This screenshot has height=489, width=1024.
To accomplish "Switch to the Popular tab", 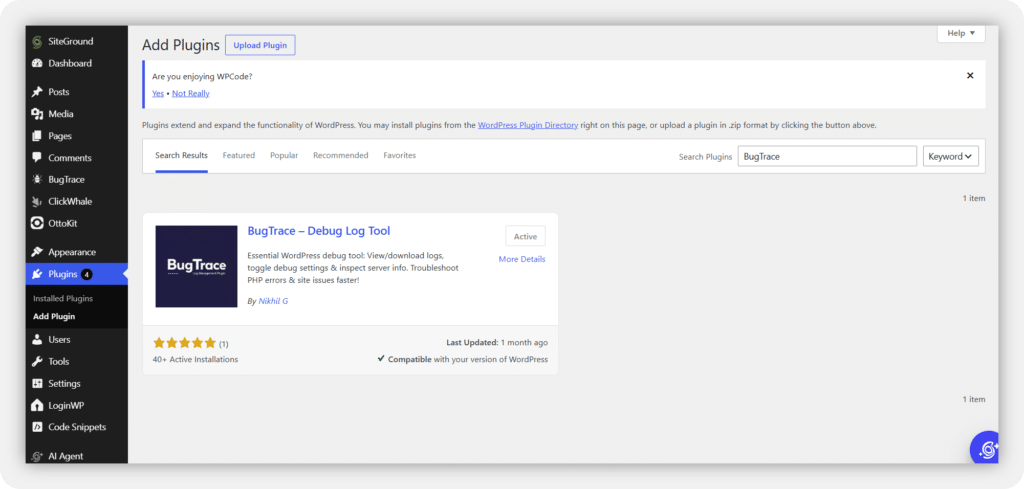I will [x=284, y=155].
